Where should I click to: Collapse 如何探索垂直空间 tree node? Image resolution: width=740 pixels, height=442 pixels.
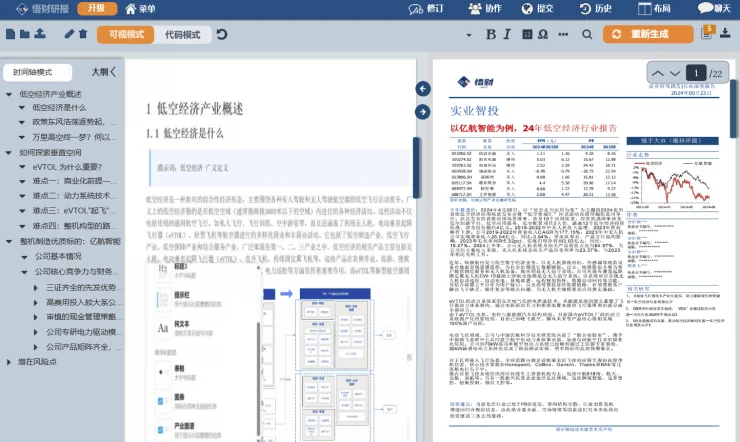[8, 152]
